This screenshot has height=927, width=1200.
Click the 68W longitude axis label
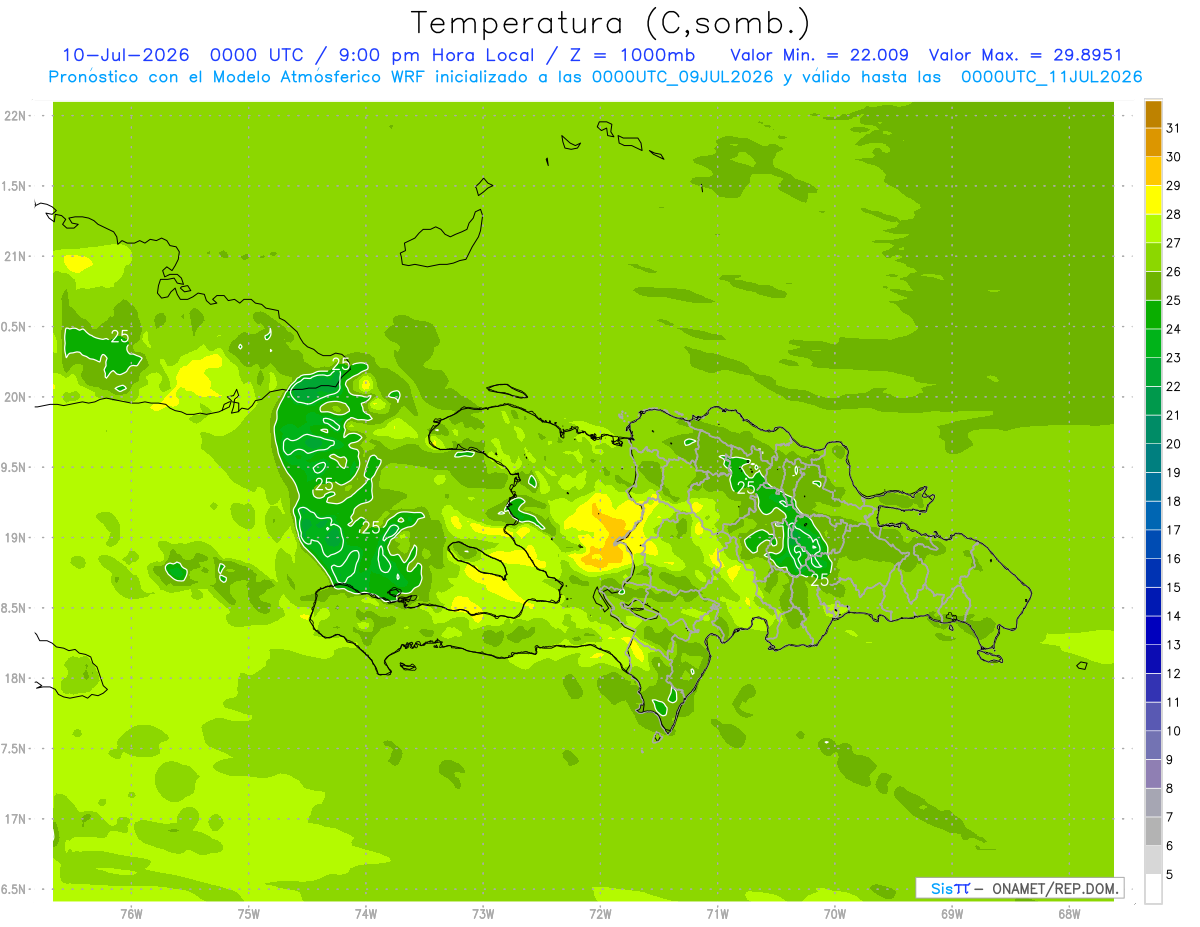1069,913
